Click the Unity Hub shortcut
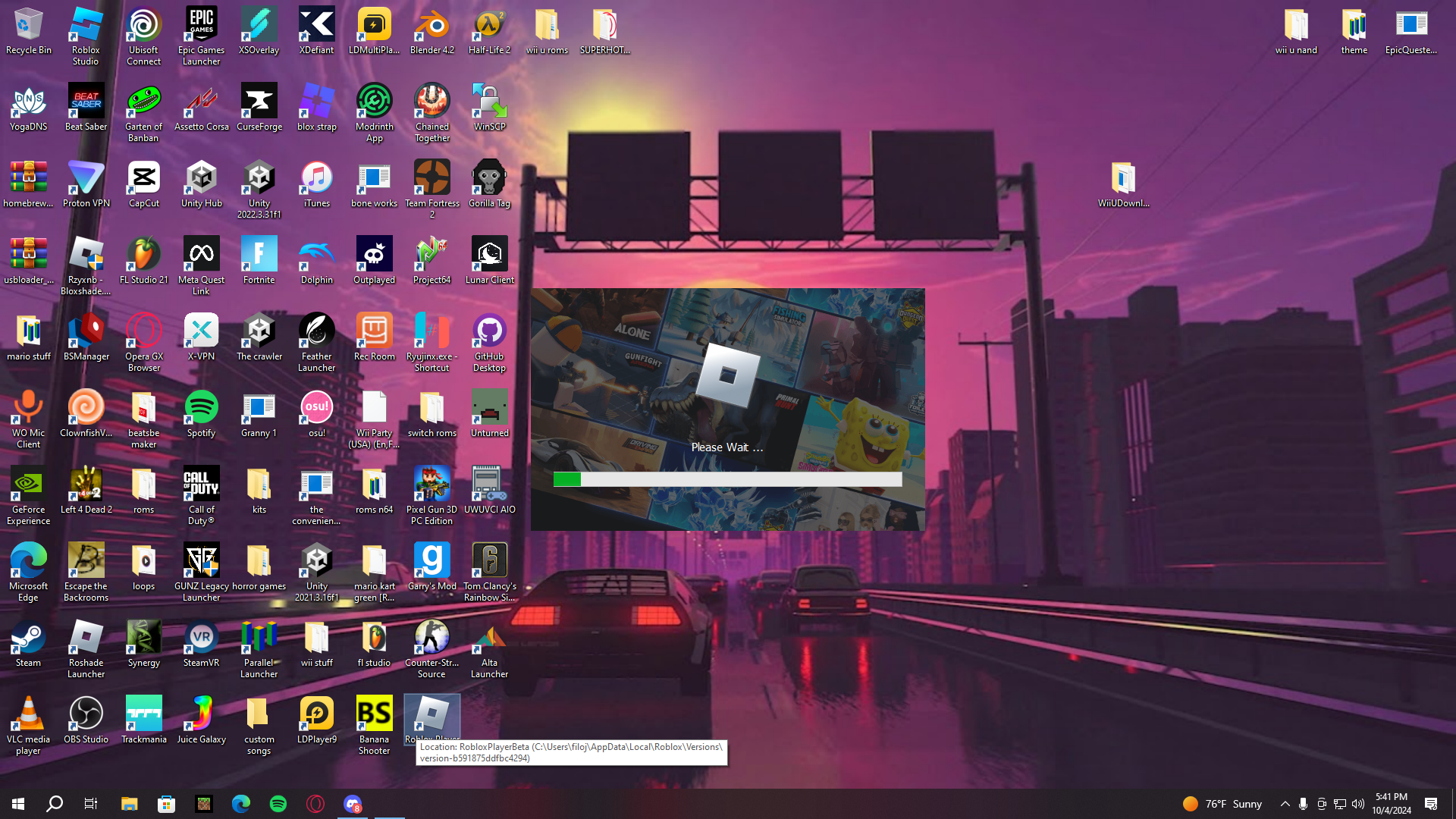Image resolution: width=1456 pixels, height=819 pixels. coord(202,185)
